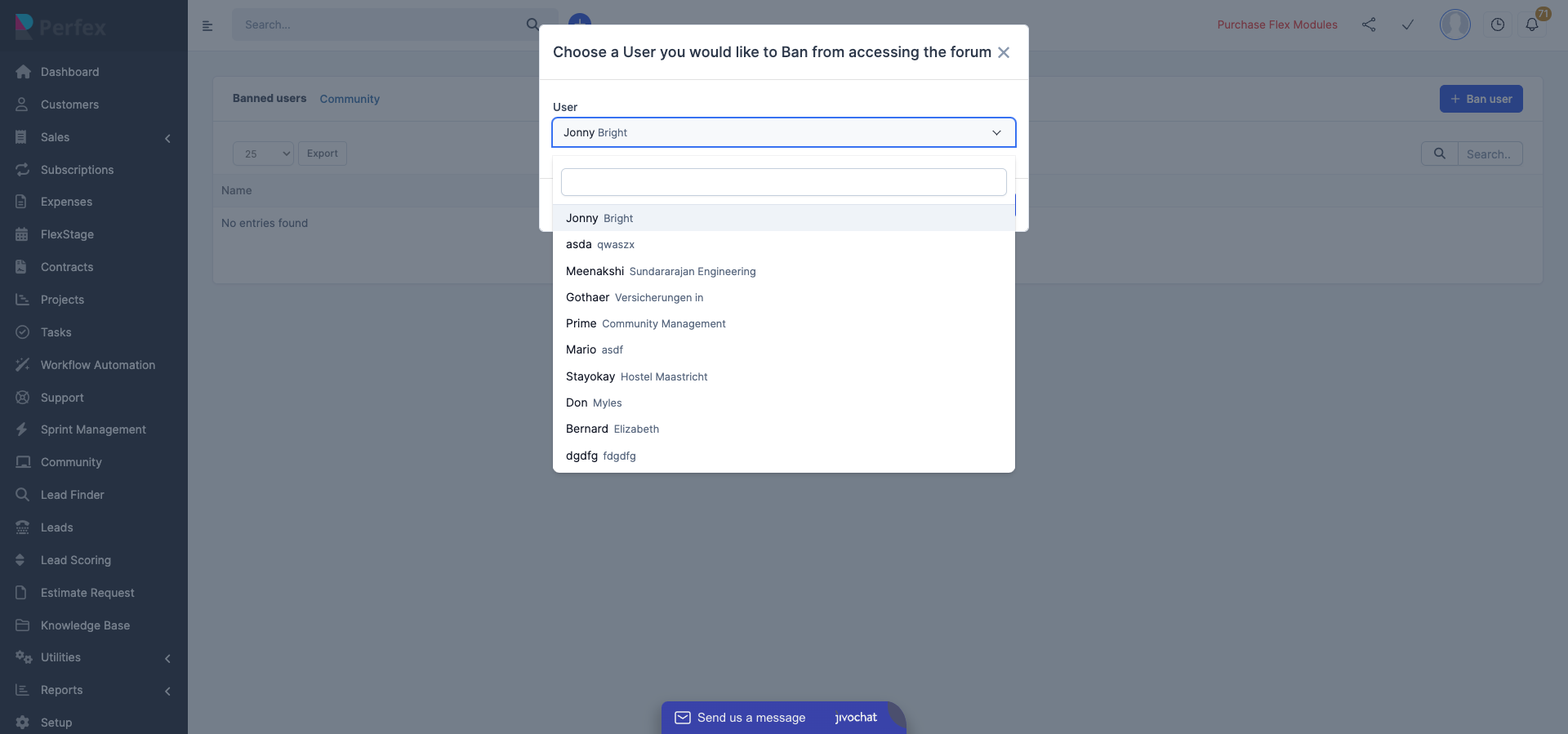This screenshot has height=734, width=1568.
Task: Open the Contracts section
Action: tap(65, 267)
